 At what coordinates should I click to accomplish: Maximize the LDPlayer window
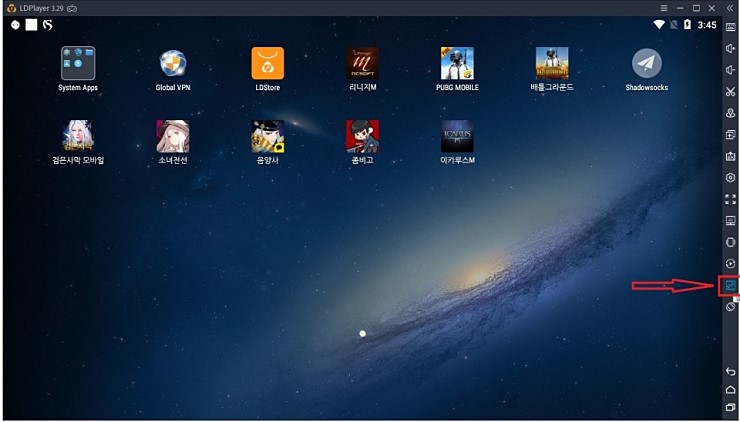coord(696,8)
